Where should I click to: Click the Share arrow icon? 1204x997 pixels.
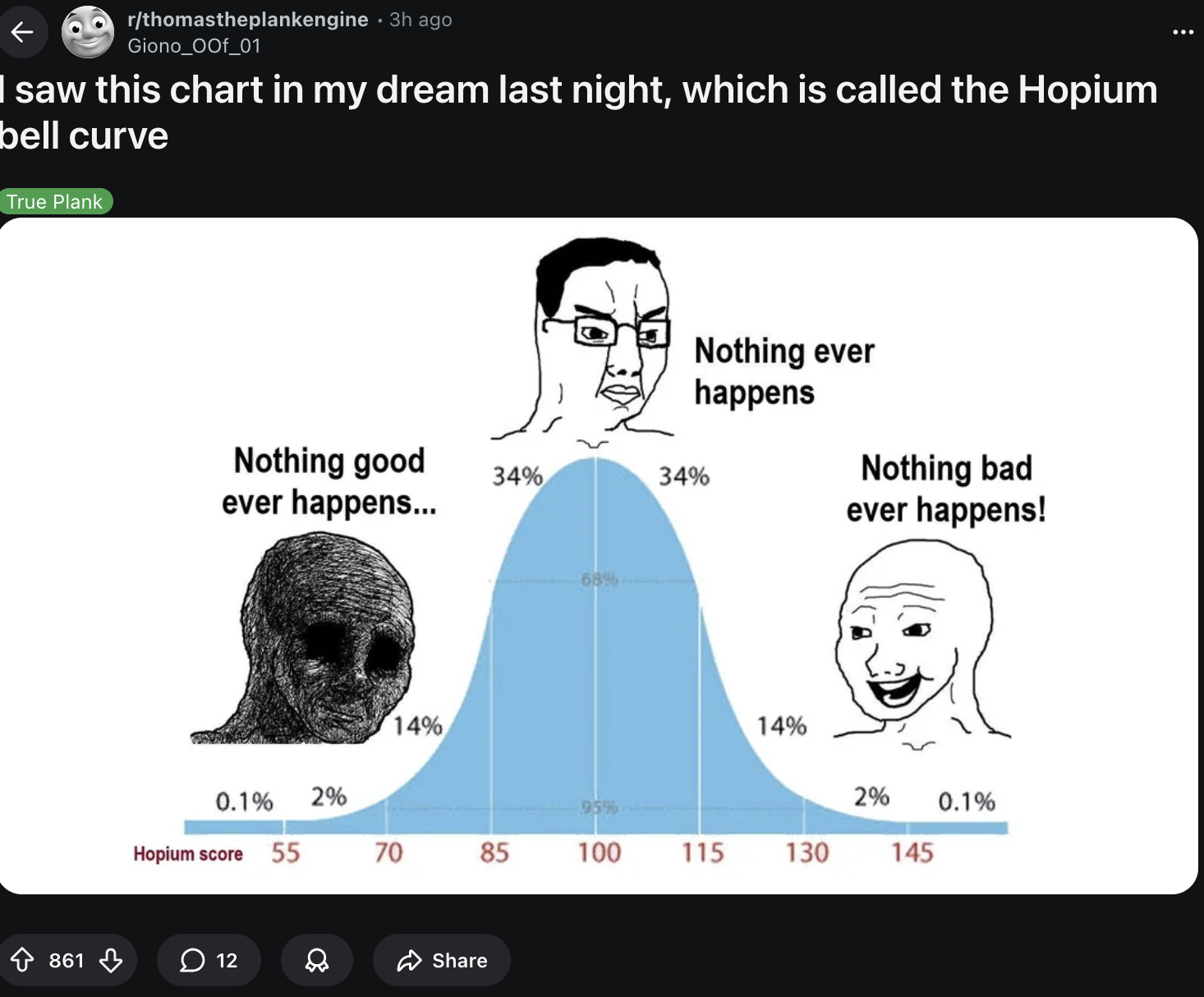click(x=408, y=960)
